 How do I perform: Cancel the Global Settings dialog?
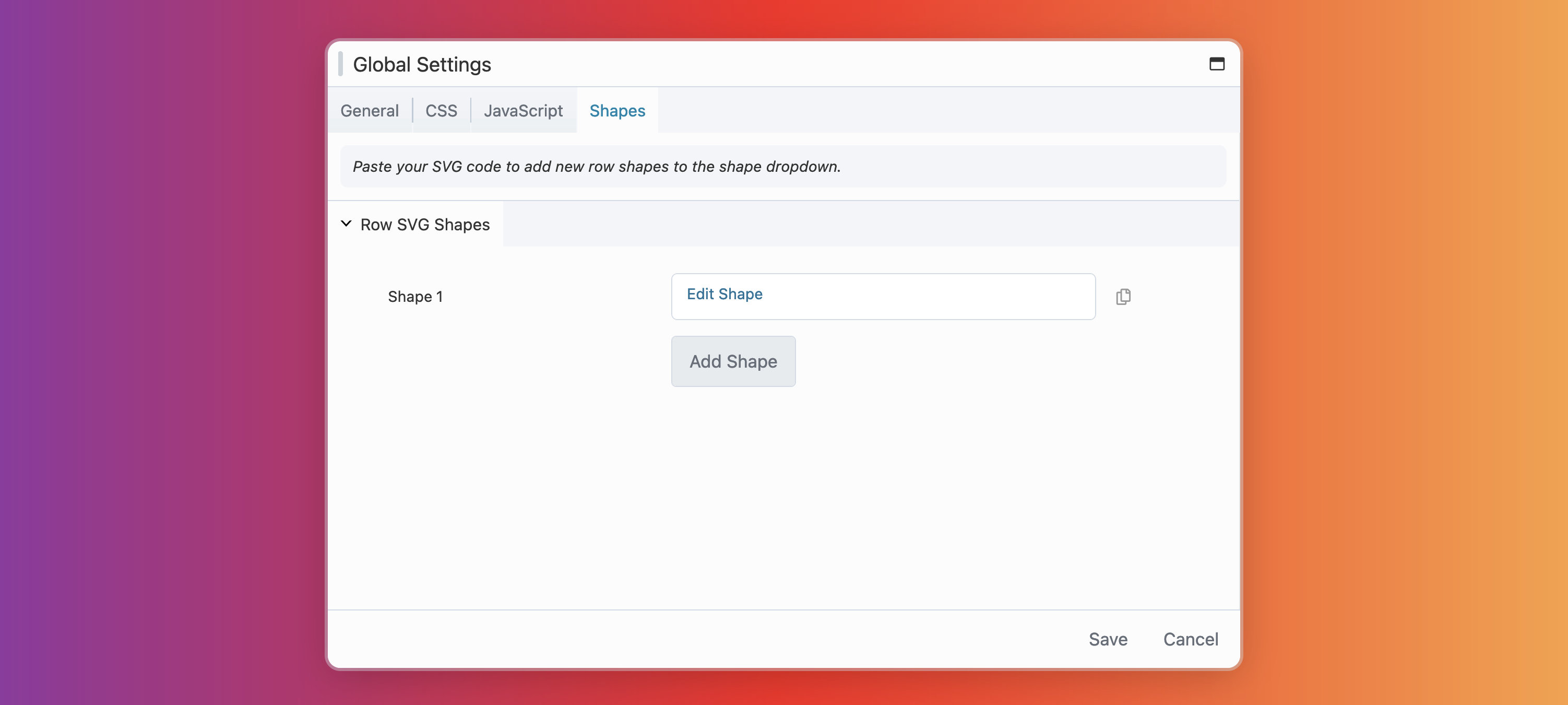coord(1191,639)
